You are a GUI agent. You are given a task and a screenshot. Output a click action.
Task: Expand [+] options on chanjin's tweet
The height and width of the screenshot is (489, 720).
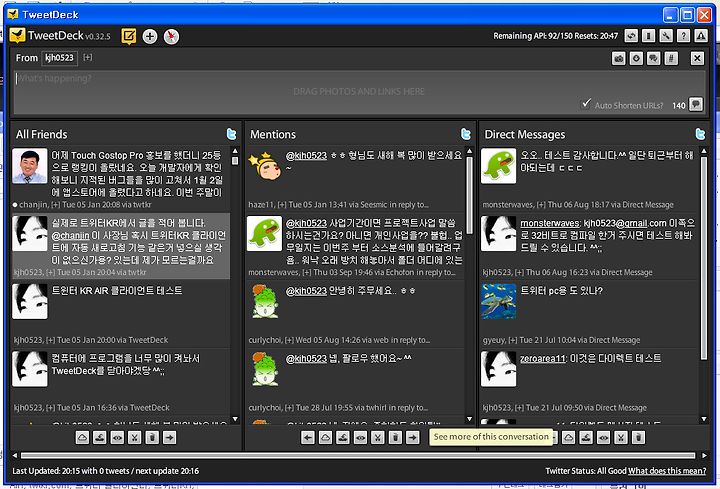point(56,205)
